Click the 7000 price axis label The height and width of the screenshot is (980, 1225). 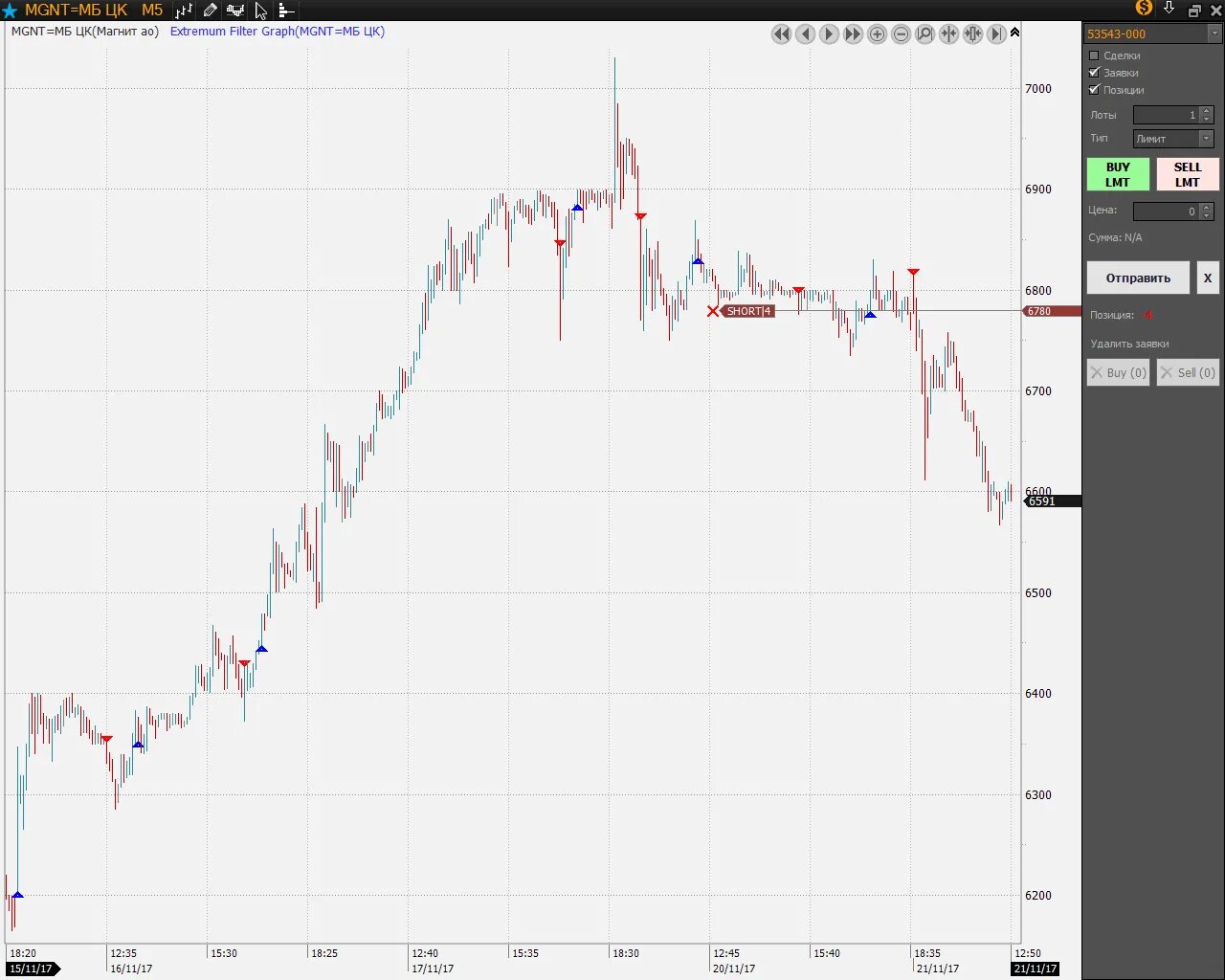pyautogui.click(x=1037, y=89)
